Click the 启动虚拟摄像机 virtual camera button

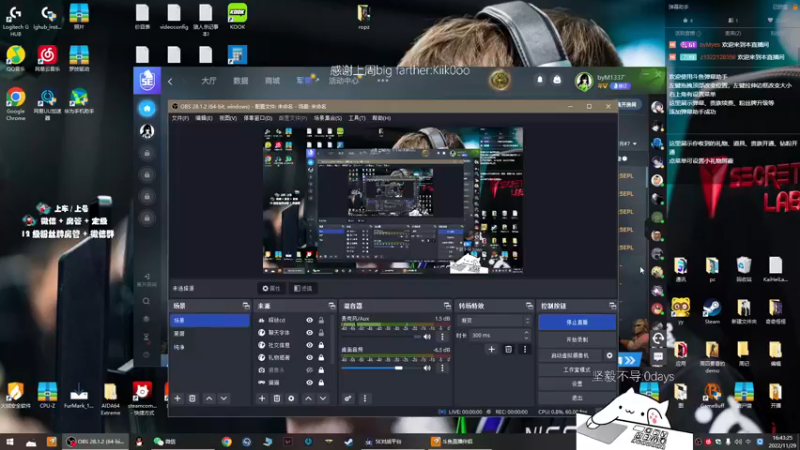570,355
